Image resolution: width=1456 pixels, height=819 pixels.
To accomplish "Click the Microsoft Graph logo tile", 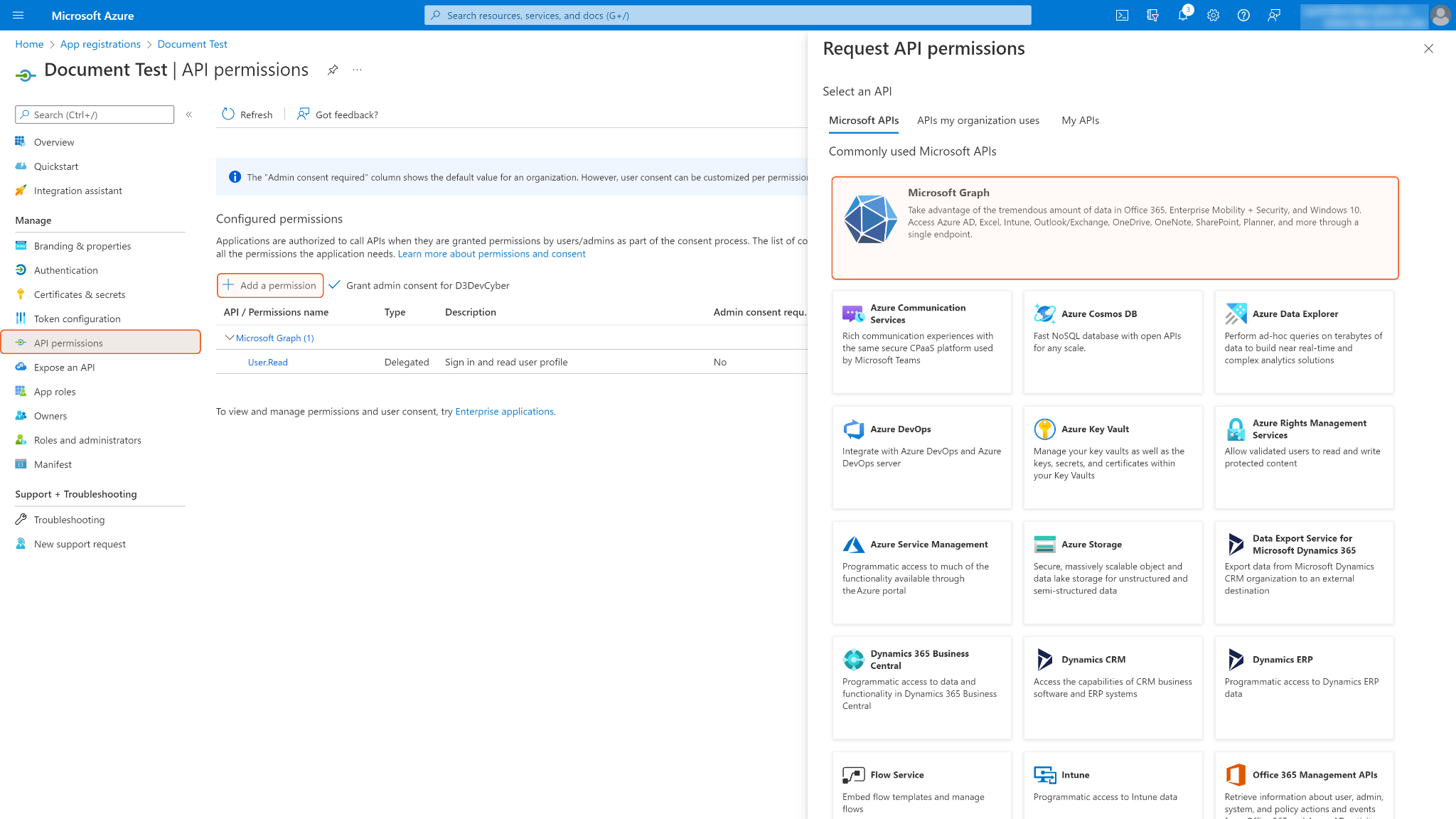I will (x=870, y=219).
